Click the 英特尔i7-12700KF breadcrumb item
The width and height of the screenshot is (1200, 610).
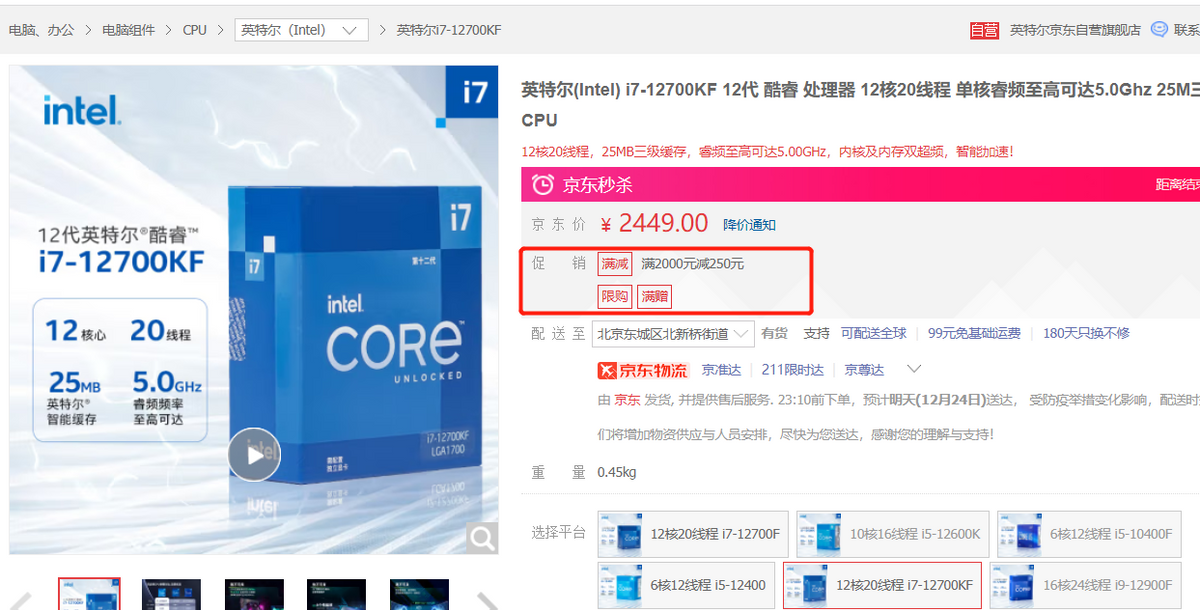tap(449, 30)
